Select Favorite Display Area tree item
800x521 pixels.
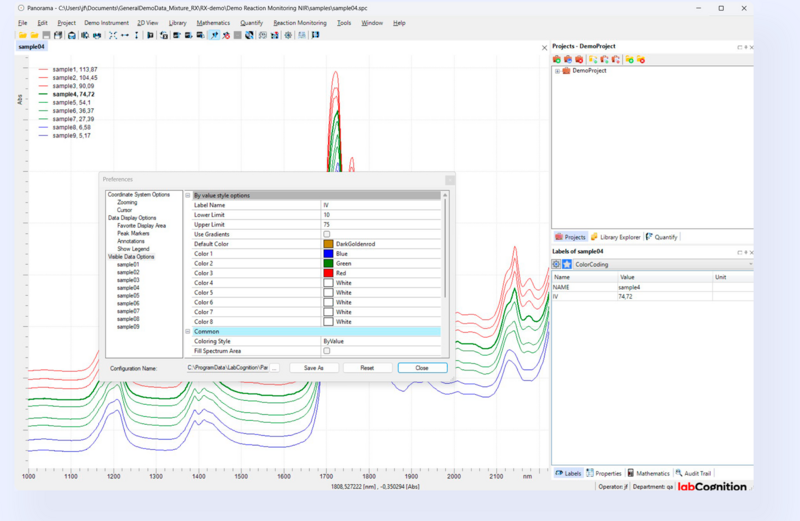[141, 226]
